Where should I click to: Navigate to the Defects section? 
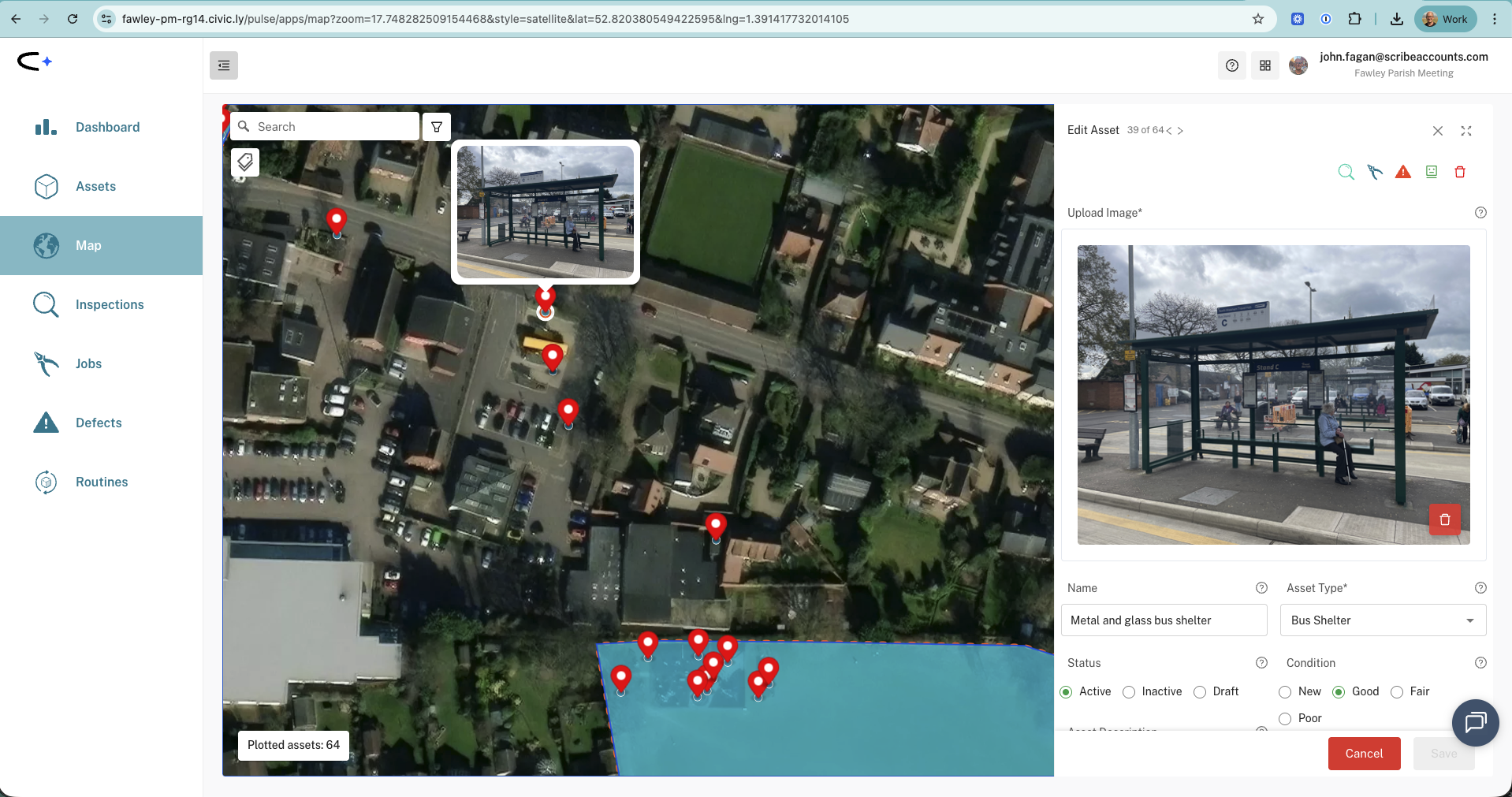[99, 423]
